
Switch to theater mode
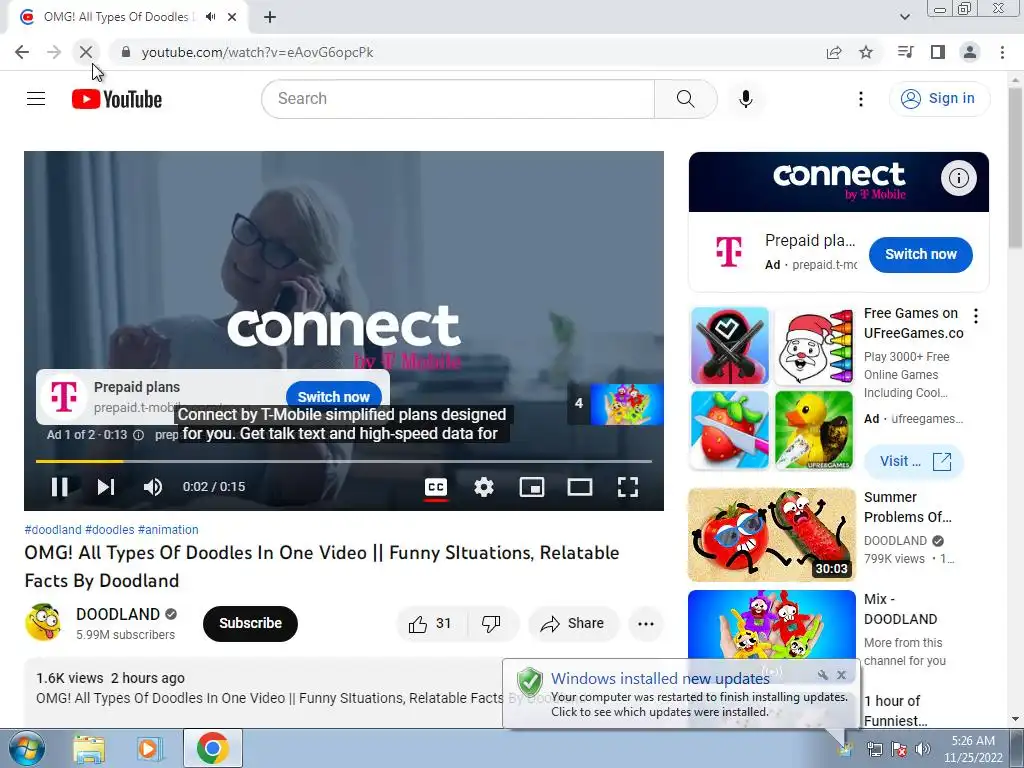[579, 487]
